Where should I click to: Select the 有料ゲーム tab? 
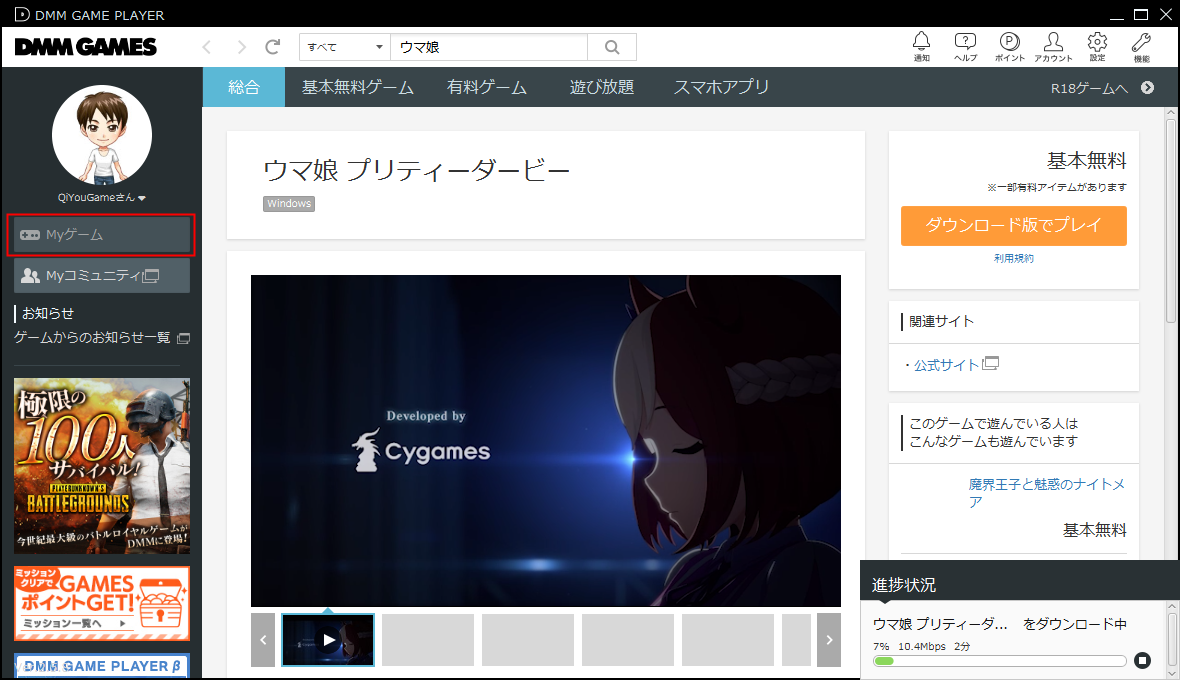pos(486,87)
